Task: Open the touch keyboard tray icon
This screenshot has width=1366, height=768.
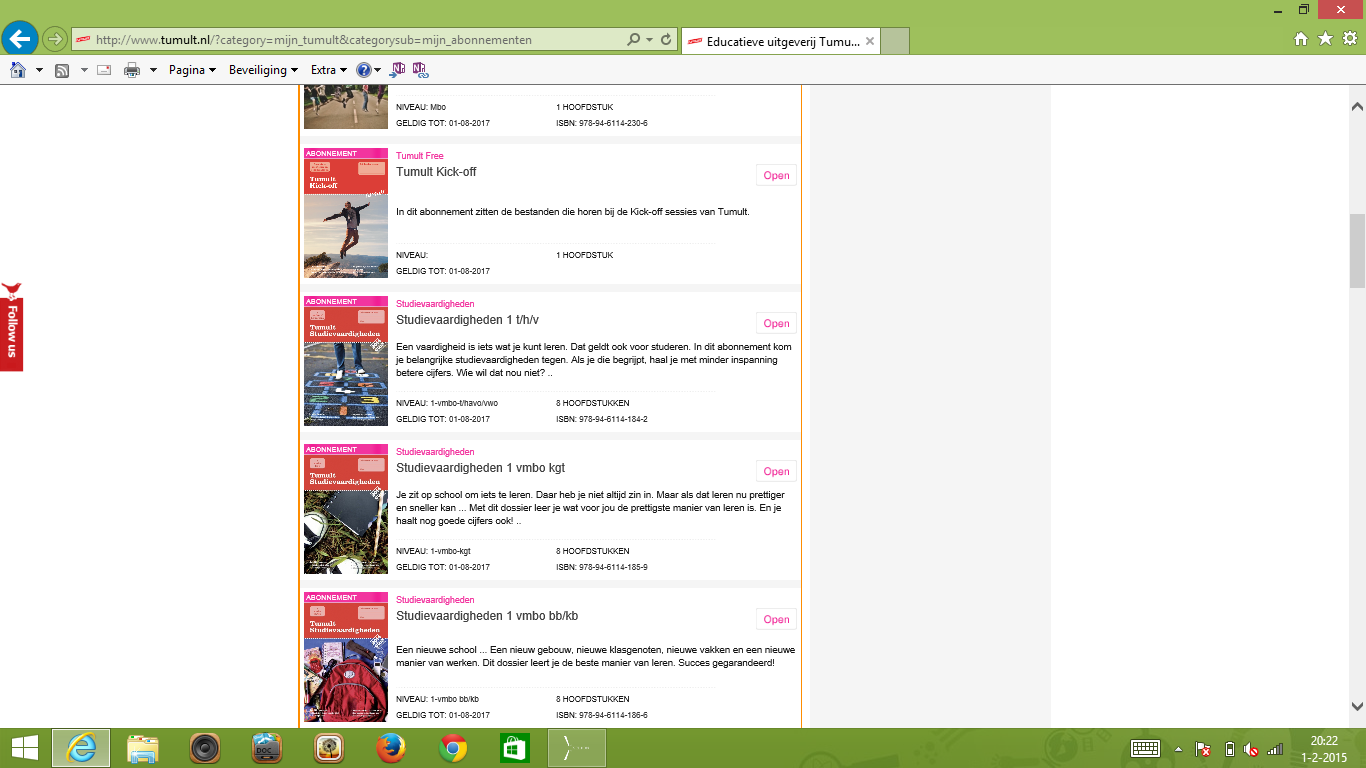Action: tap(1145, 748)
